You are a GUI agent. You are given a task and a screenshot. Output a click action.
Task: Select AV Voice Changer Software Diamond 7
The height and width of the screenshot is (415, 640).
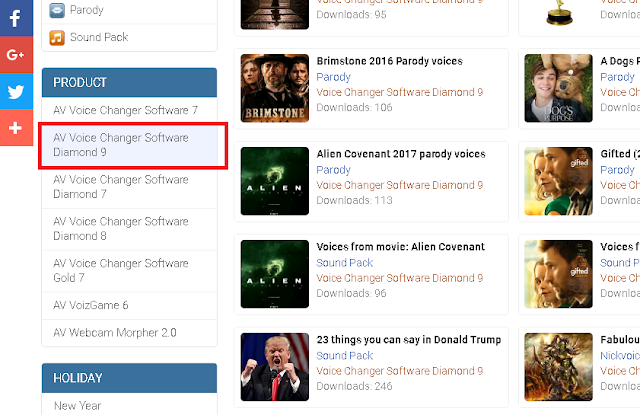click(129, 187)
